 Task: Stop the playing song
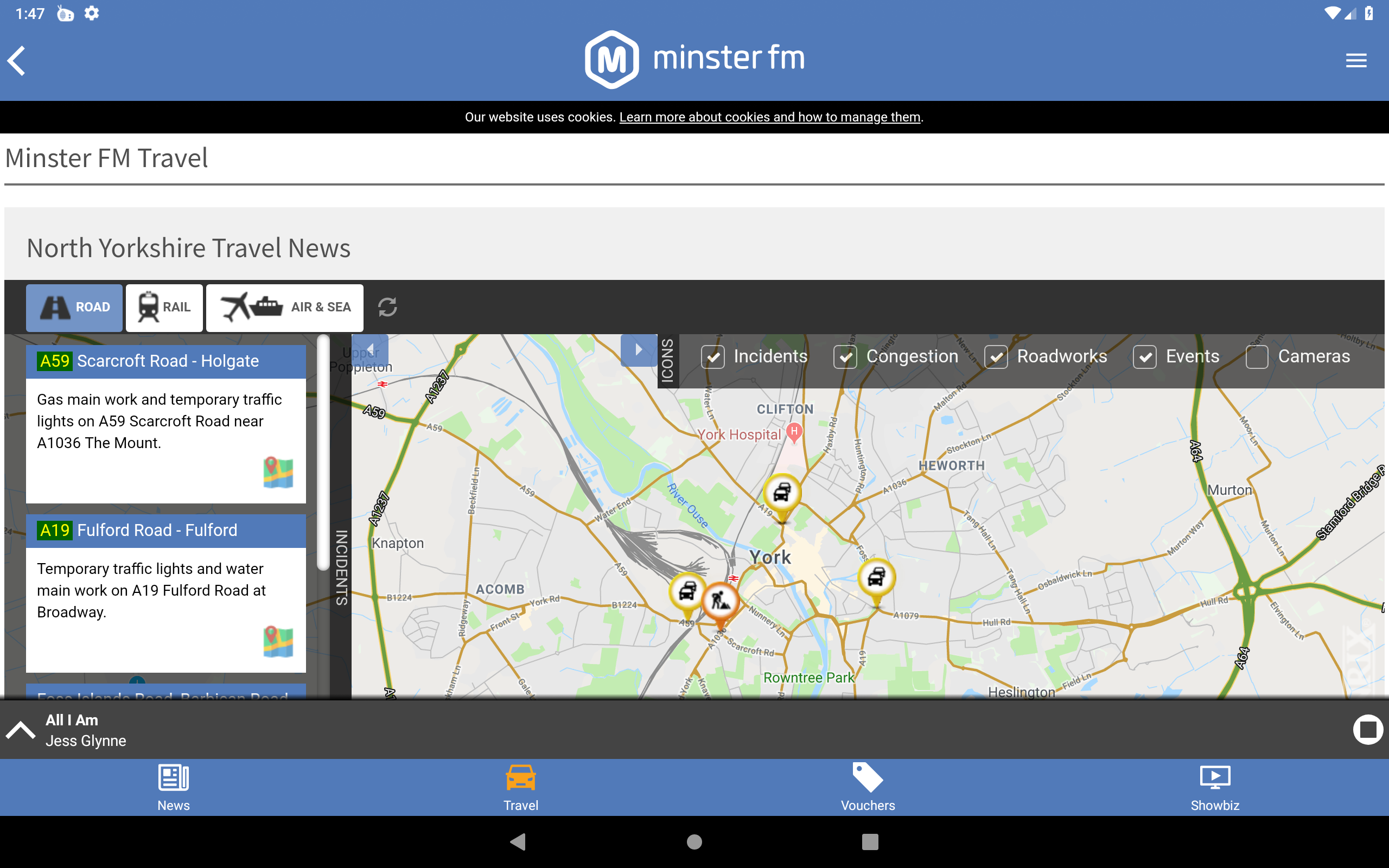point(1367,730)
